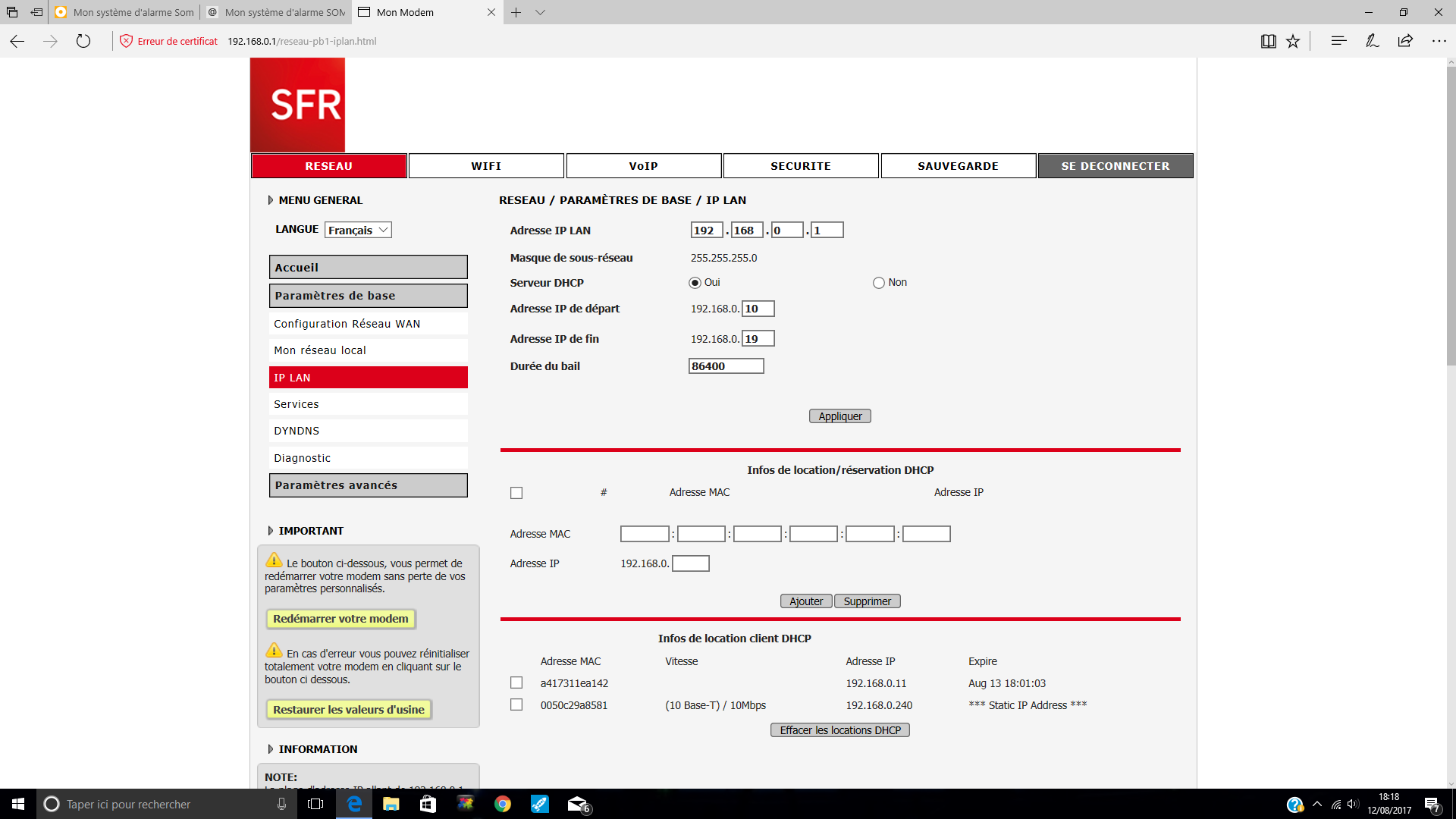Click the Adresse IP de départ field
The image size is (1456, 819).
coord(758,309)
